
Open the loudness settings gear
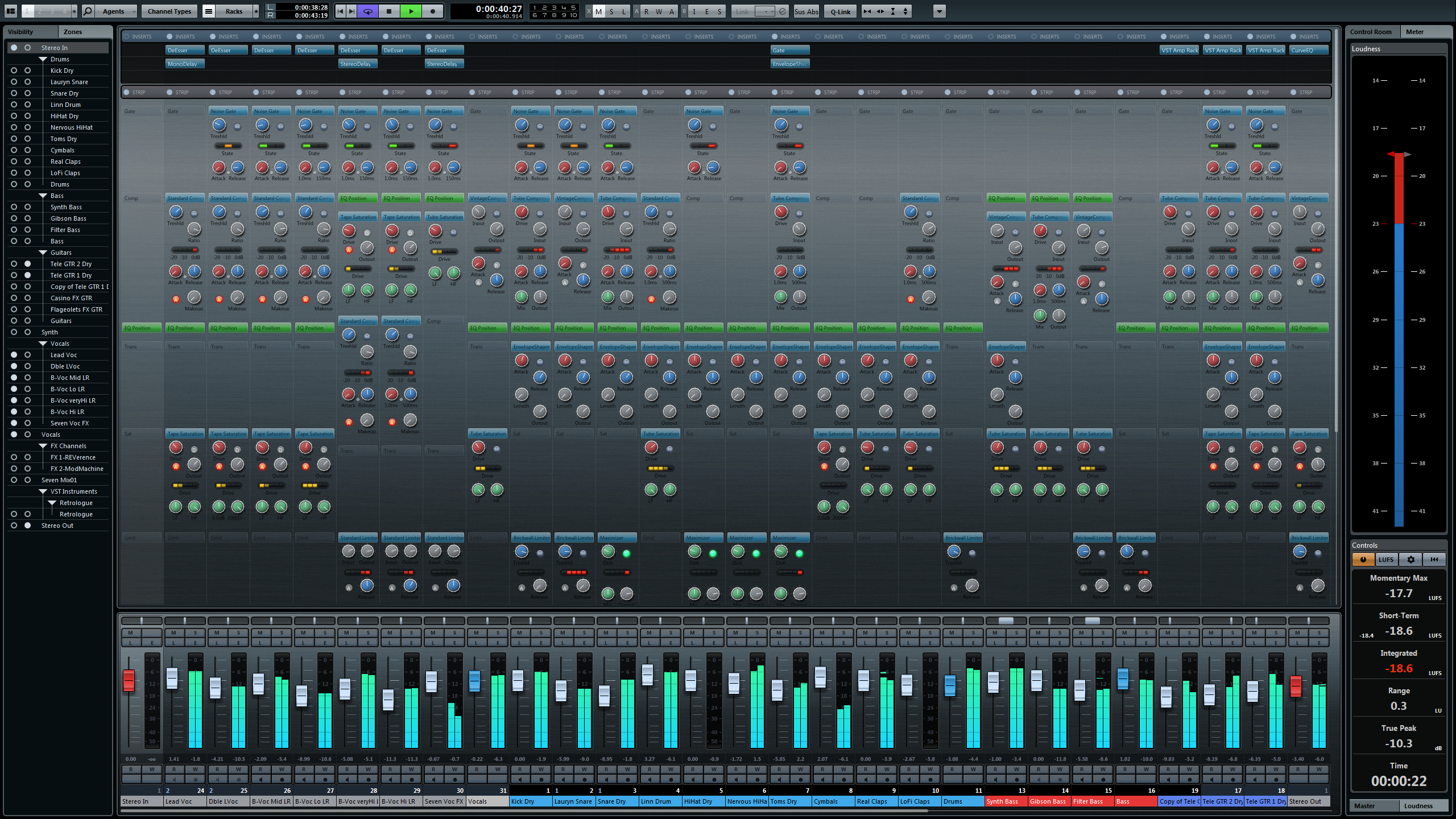point(1410,560)
